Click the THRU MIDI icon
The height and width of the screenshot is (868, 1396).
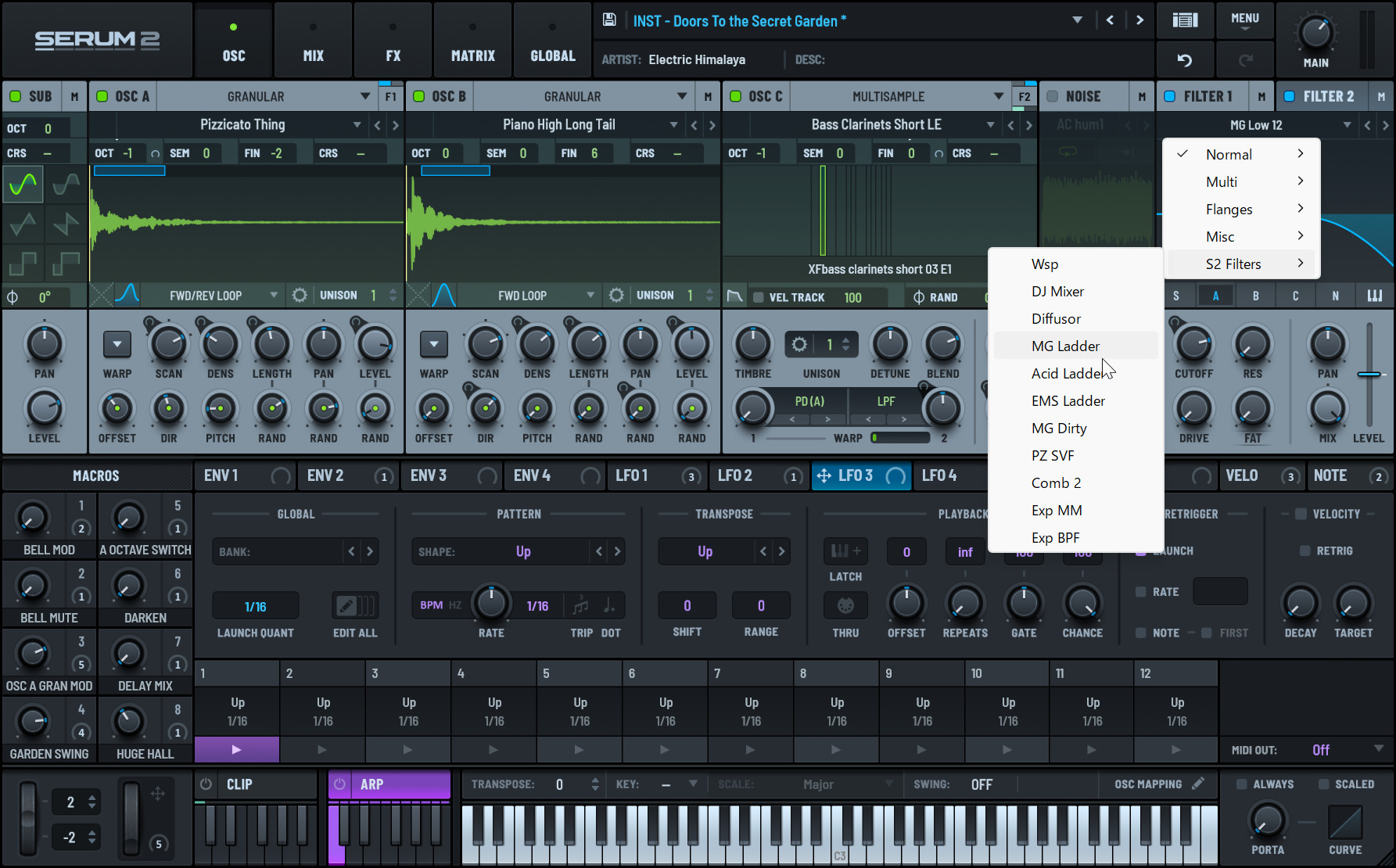[x=845, y=605]
